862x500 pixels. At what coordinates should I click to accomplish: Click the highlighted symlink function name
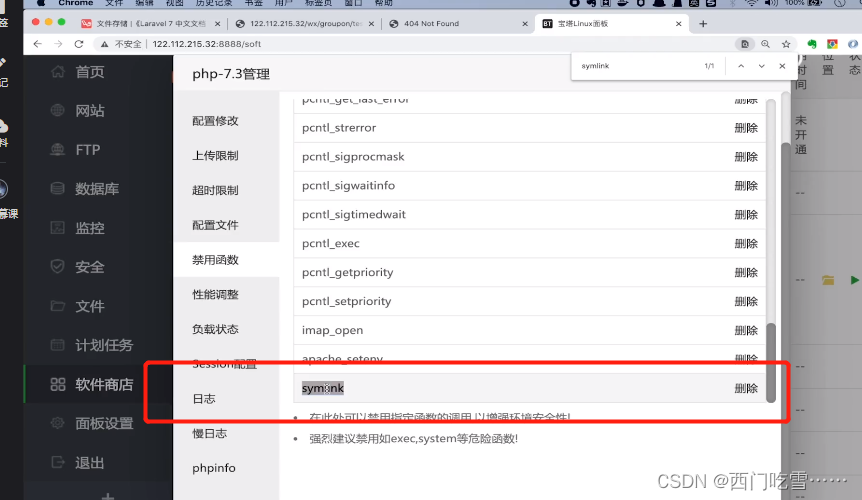pyautogui.click(x=323, y=388)
